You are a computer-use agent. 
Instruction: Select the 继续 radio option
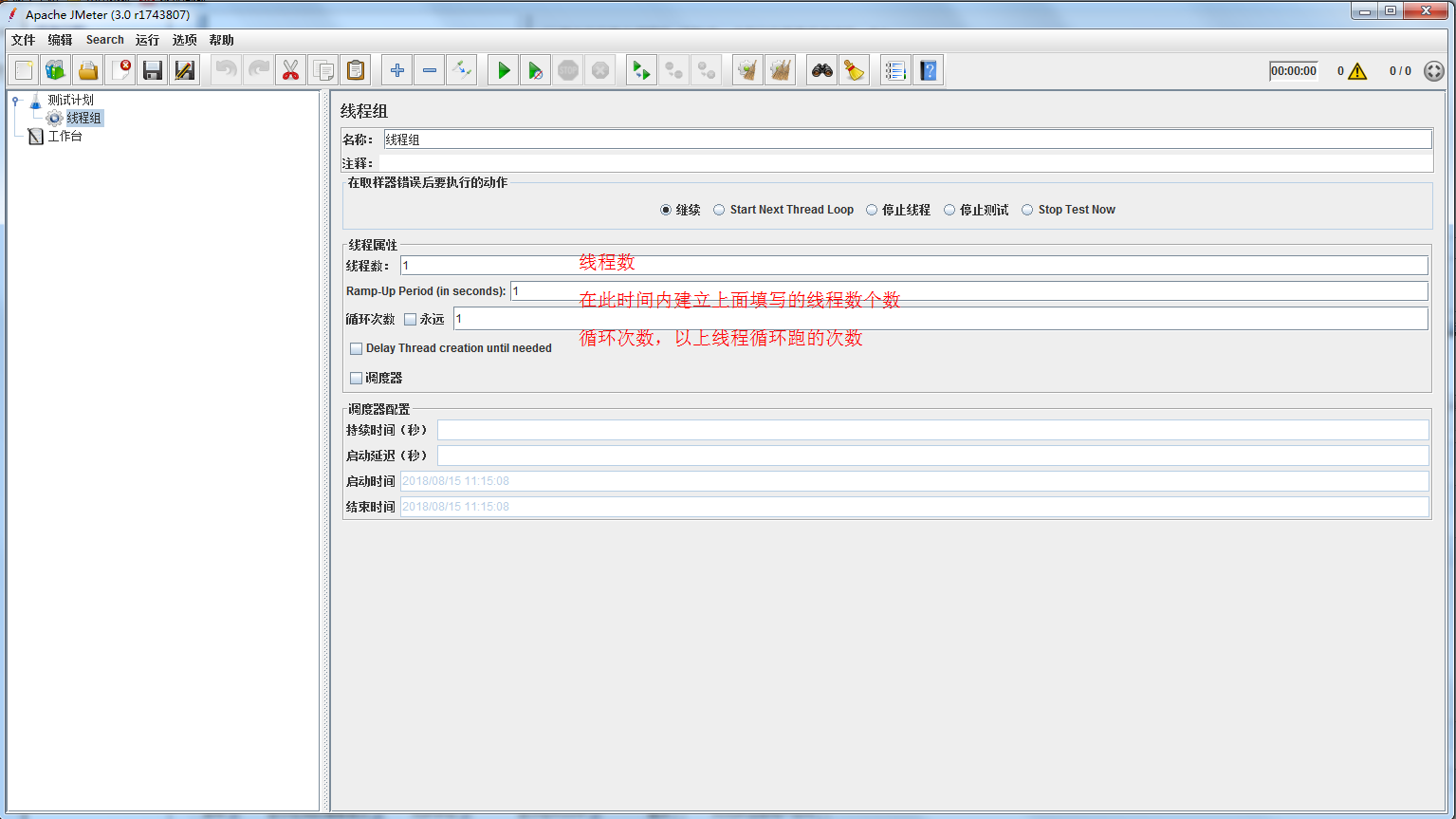666,210
